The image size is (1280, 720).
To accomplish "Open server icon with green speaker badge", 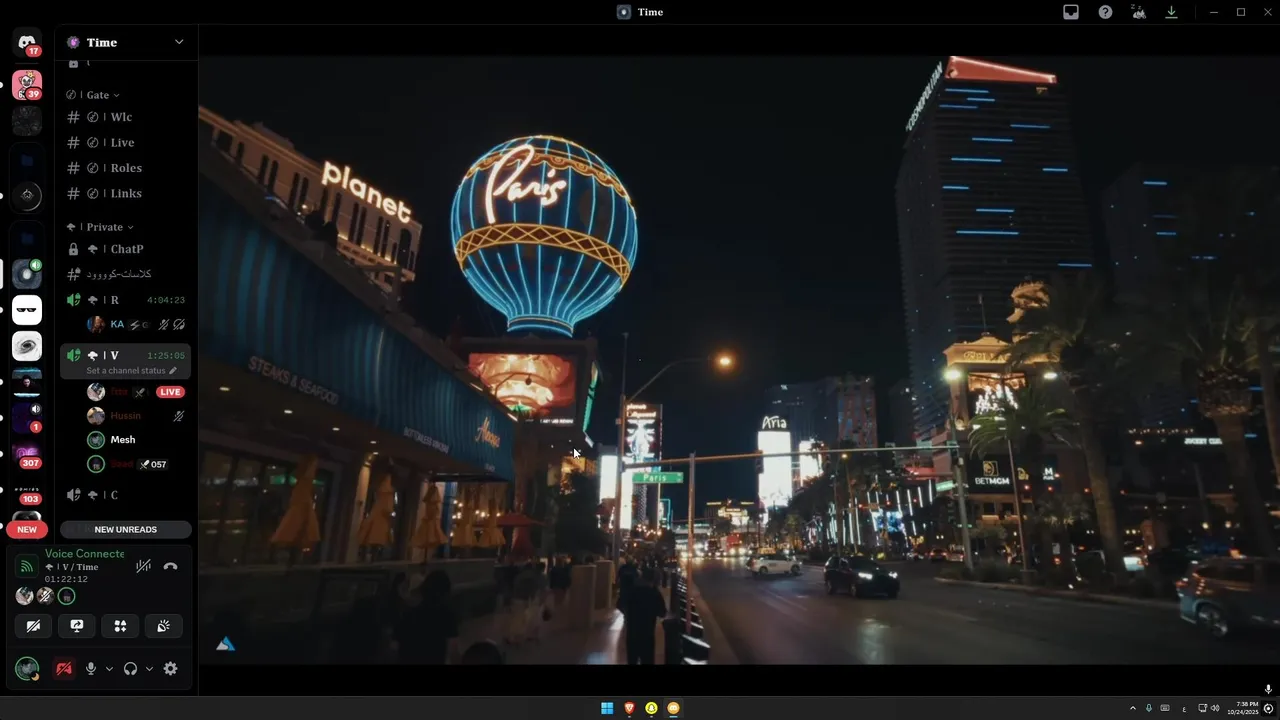I will tap(27, 274).
